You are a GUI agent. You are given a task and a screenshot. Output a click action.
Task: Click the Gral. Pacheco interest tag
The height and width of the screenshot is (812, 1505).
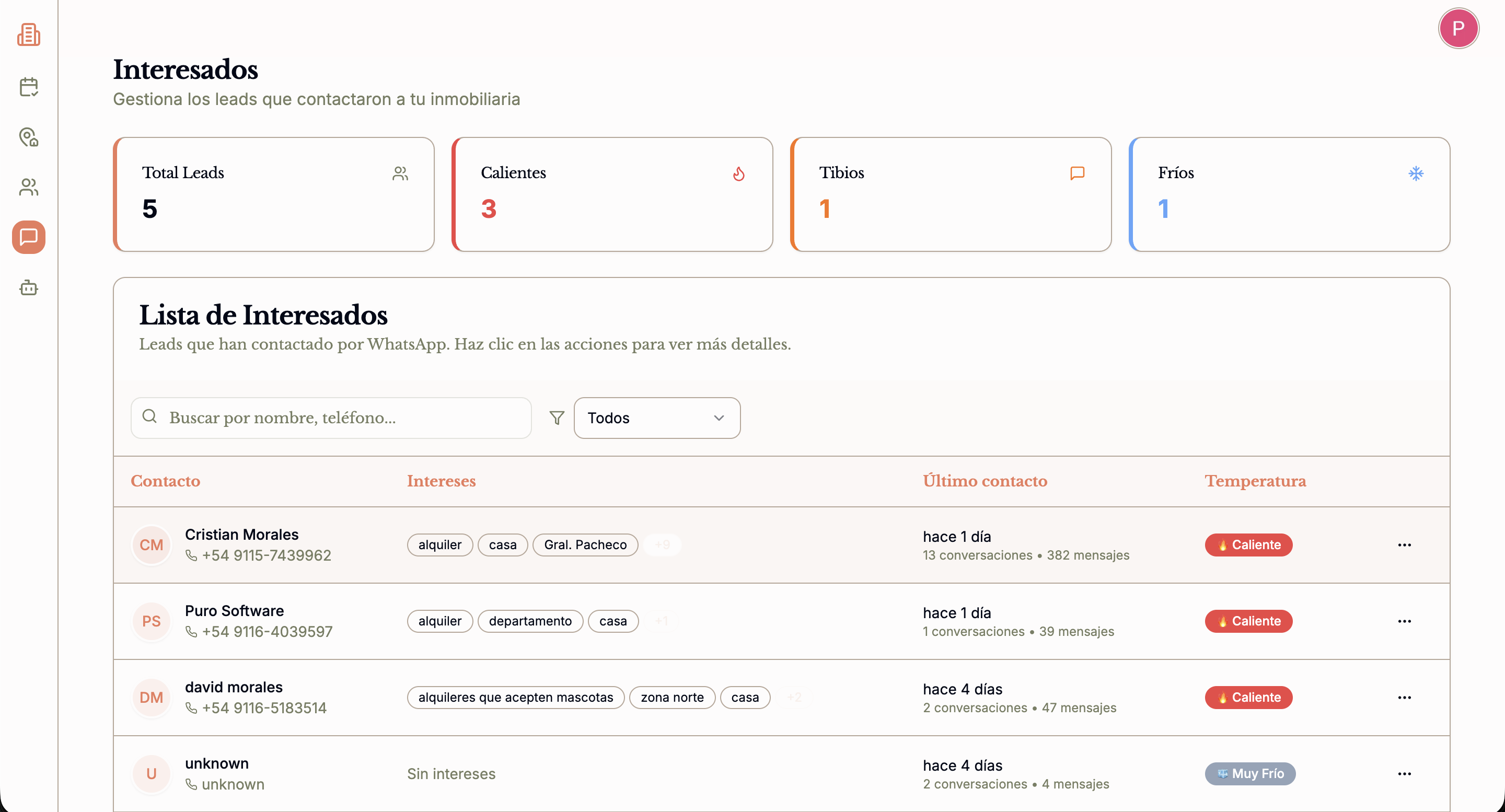click(x=585, y=545)
